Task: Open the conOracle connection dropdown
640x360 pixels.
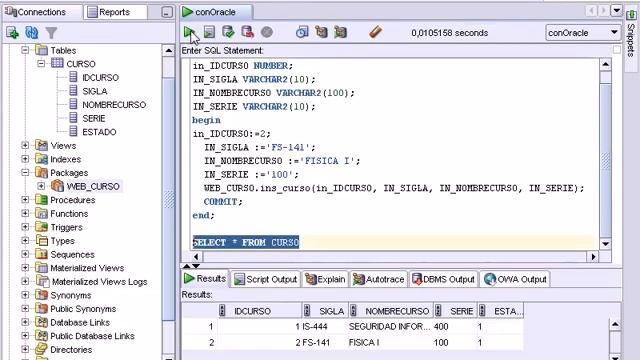Action: pyautogui.click(x=614, y=32)
